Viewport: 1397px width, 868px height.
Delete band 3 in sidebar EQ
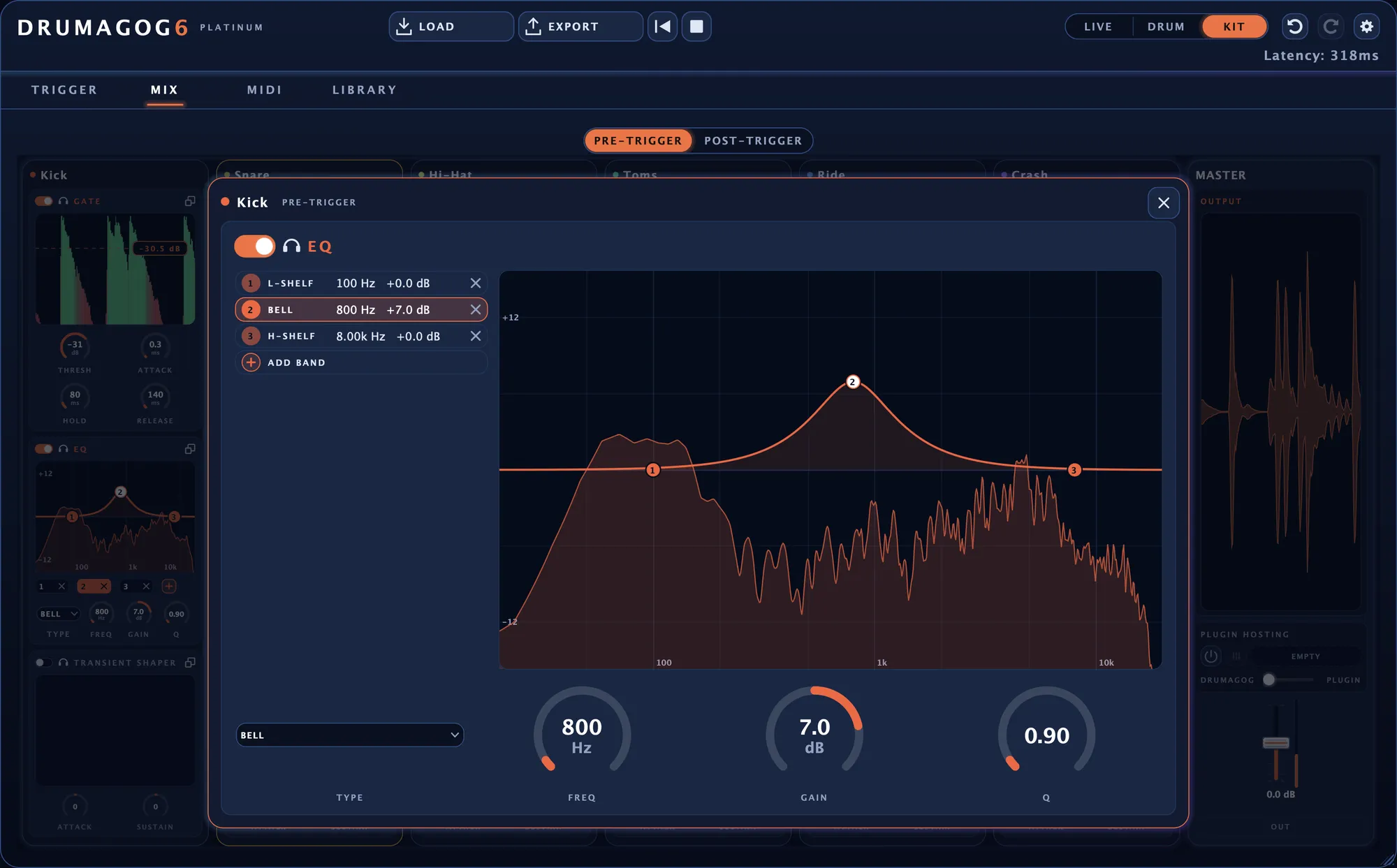(x=146, y=586)
